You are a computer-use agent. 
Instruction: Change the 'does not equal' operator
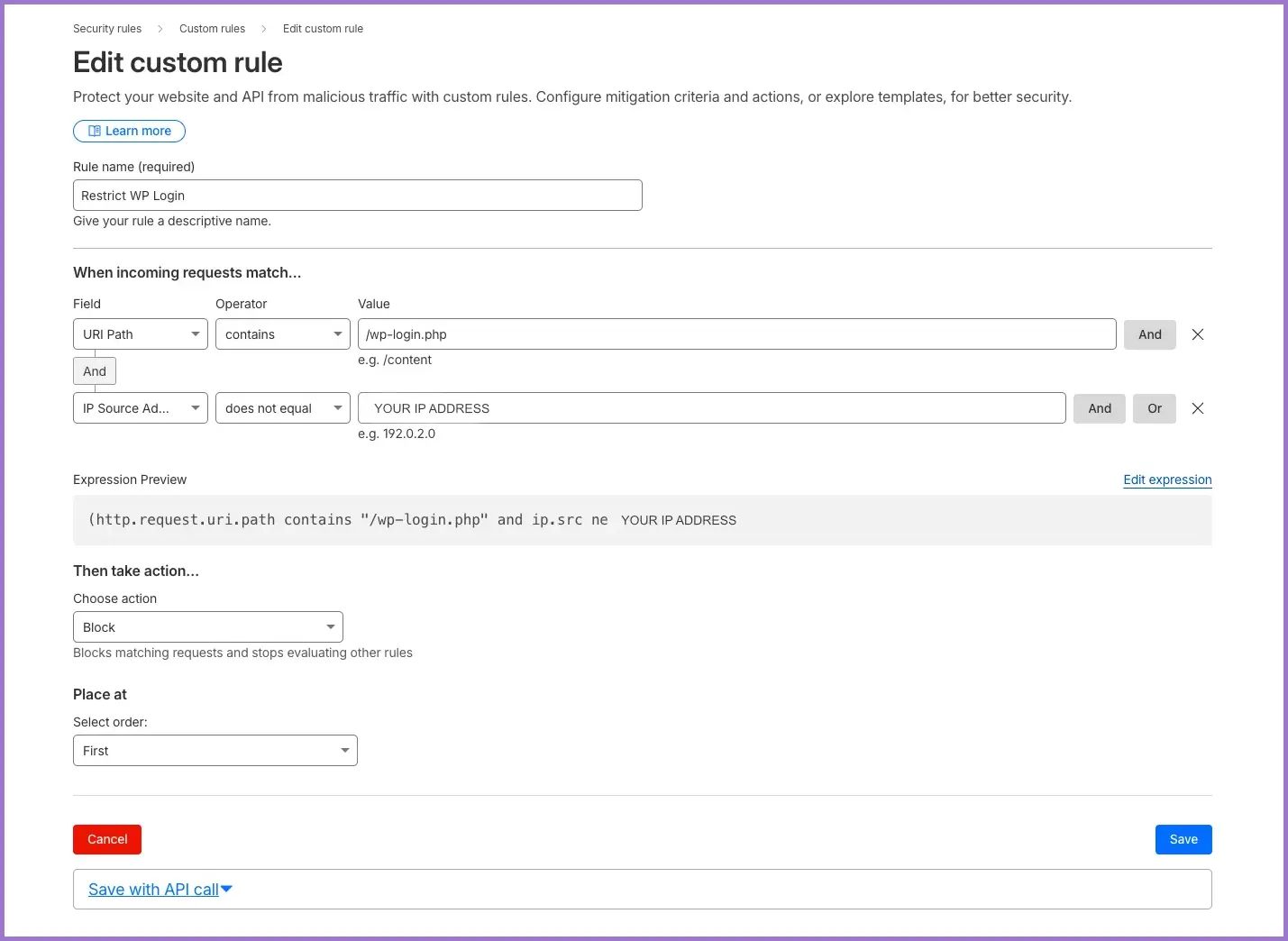coord(283,408)
